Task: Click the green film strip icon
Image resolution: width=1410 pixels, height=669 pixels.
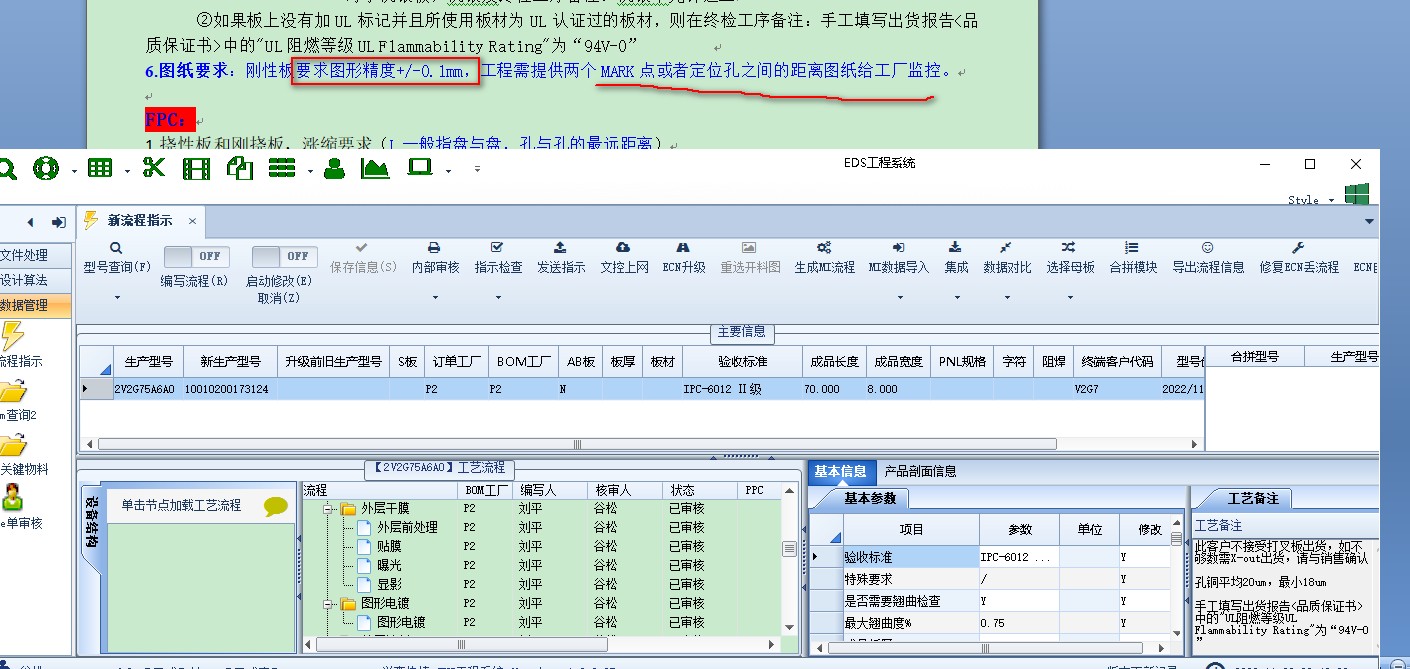Action: pos(196,168)
